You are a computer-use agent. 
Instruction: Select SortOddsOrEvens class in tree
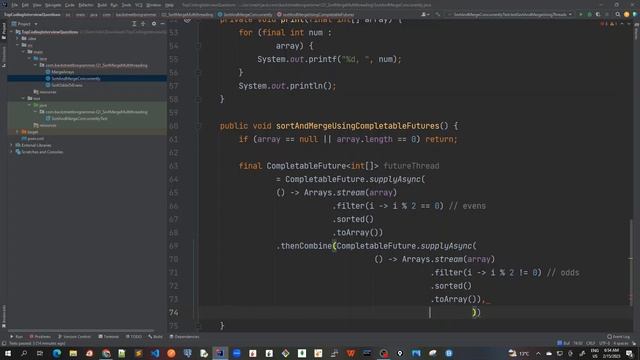[x=64, y=85]
